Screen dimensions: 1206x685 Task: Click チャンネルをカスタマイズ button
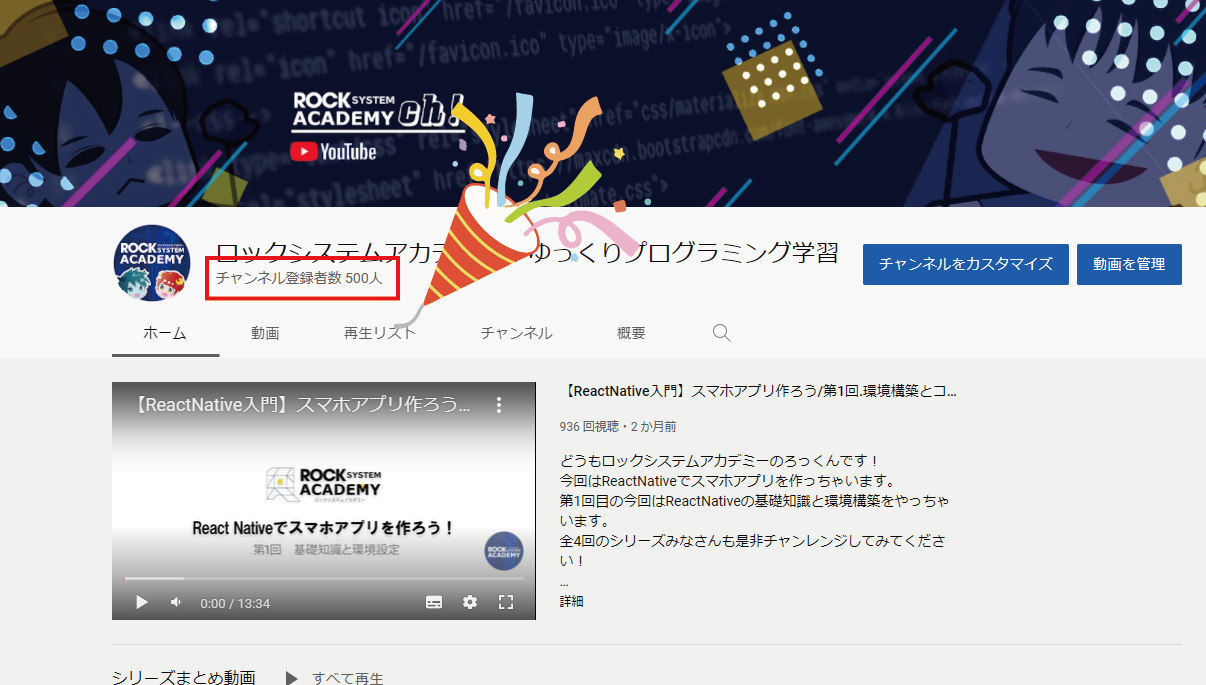click(x=965, y=264)
